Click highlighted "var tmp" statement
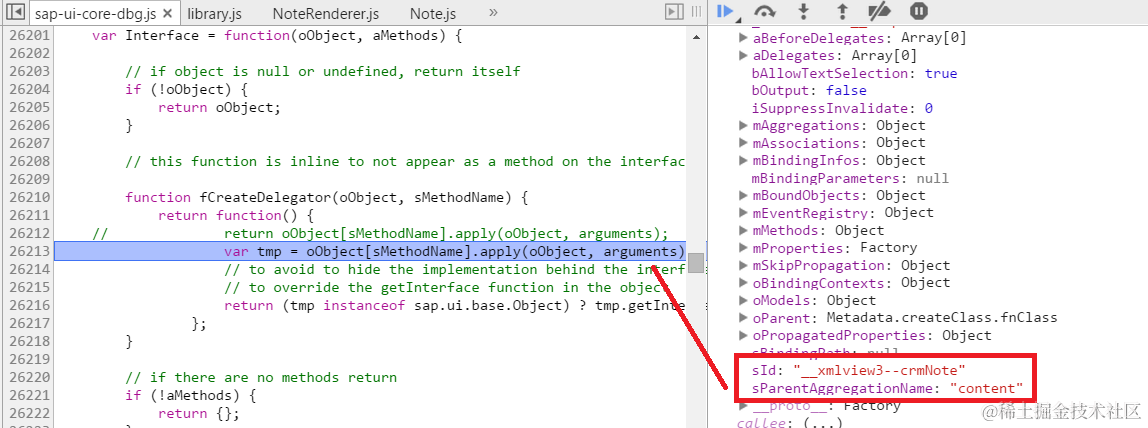The height and width of the screenshot is (428, 1148). coord(455,252)
